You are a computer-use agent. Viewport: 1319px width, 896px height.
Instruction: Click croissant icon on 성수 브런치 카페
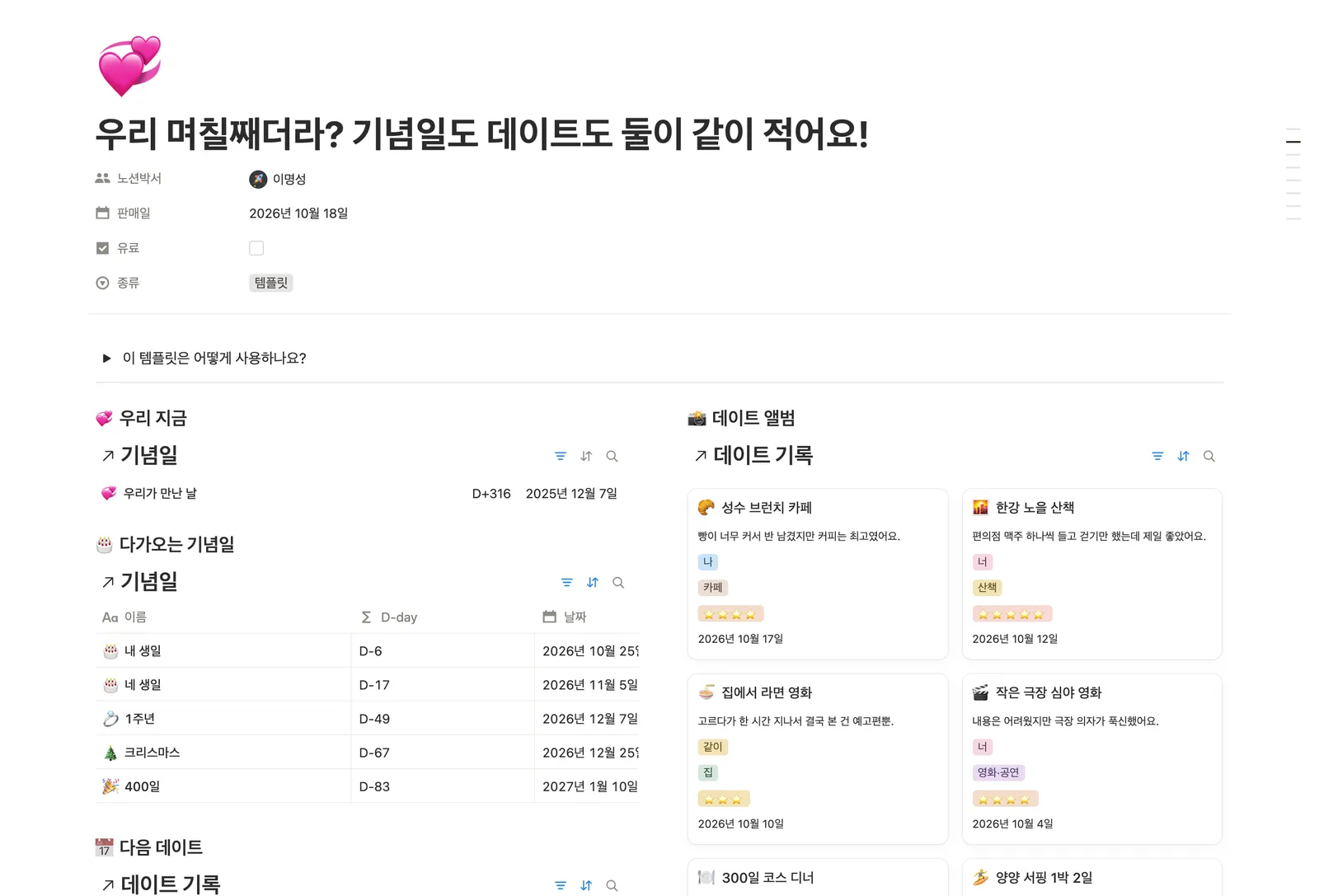706,507
